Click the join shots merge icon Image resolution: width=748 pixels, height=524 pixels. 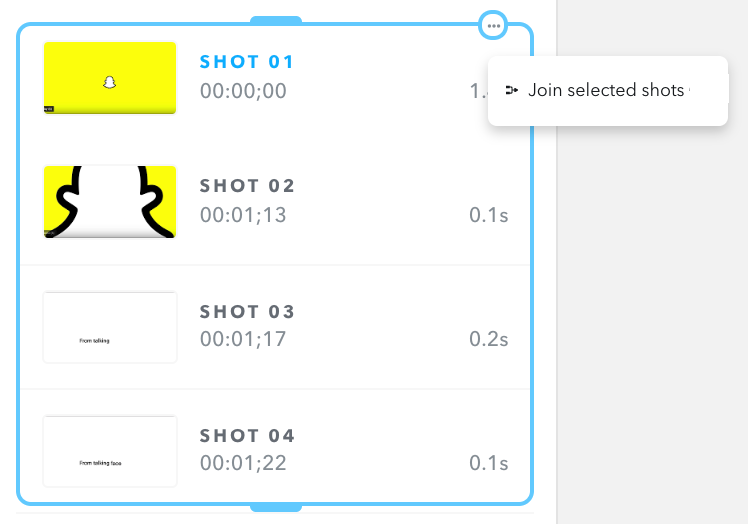(x=511, y=90)
